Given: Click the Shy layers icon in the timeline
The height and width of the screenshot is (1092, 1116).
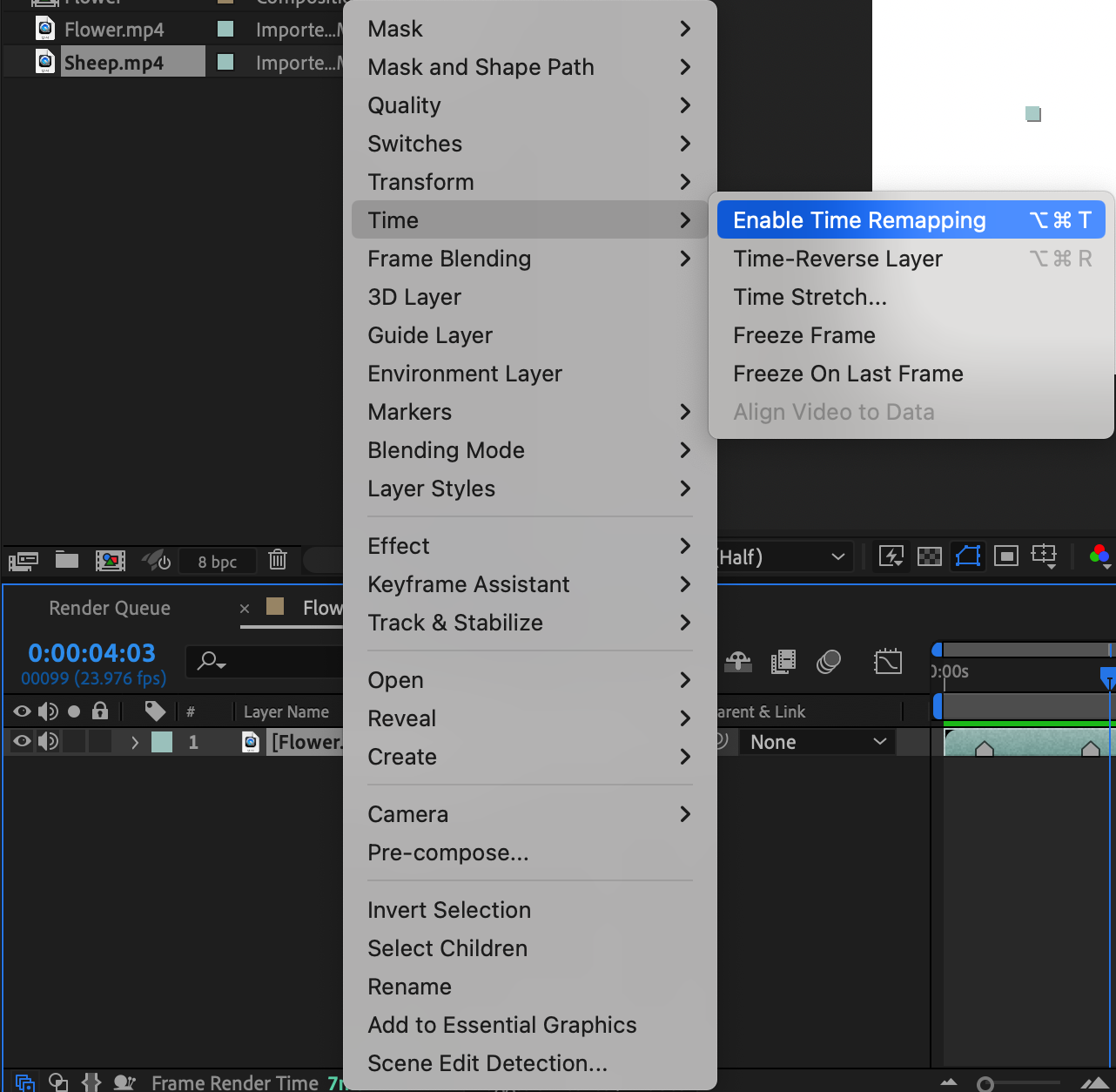Looking at the screenshot, I should (738, 663).
